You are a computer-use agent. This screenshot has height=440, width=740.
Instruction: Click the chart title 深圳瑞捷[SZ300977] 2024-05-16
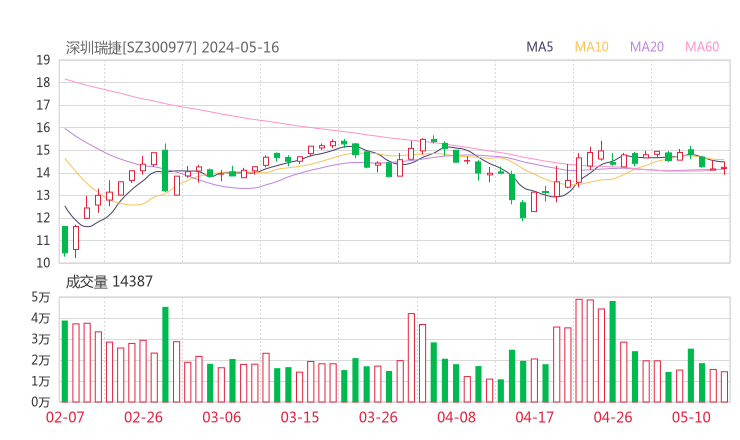coord(172,48)
